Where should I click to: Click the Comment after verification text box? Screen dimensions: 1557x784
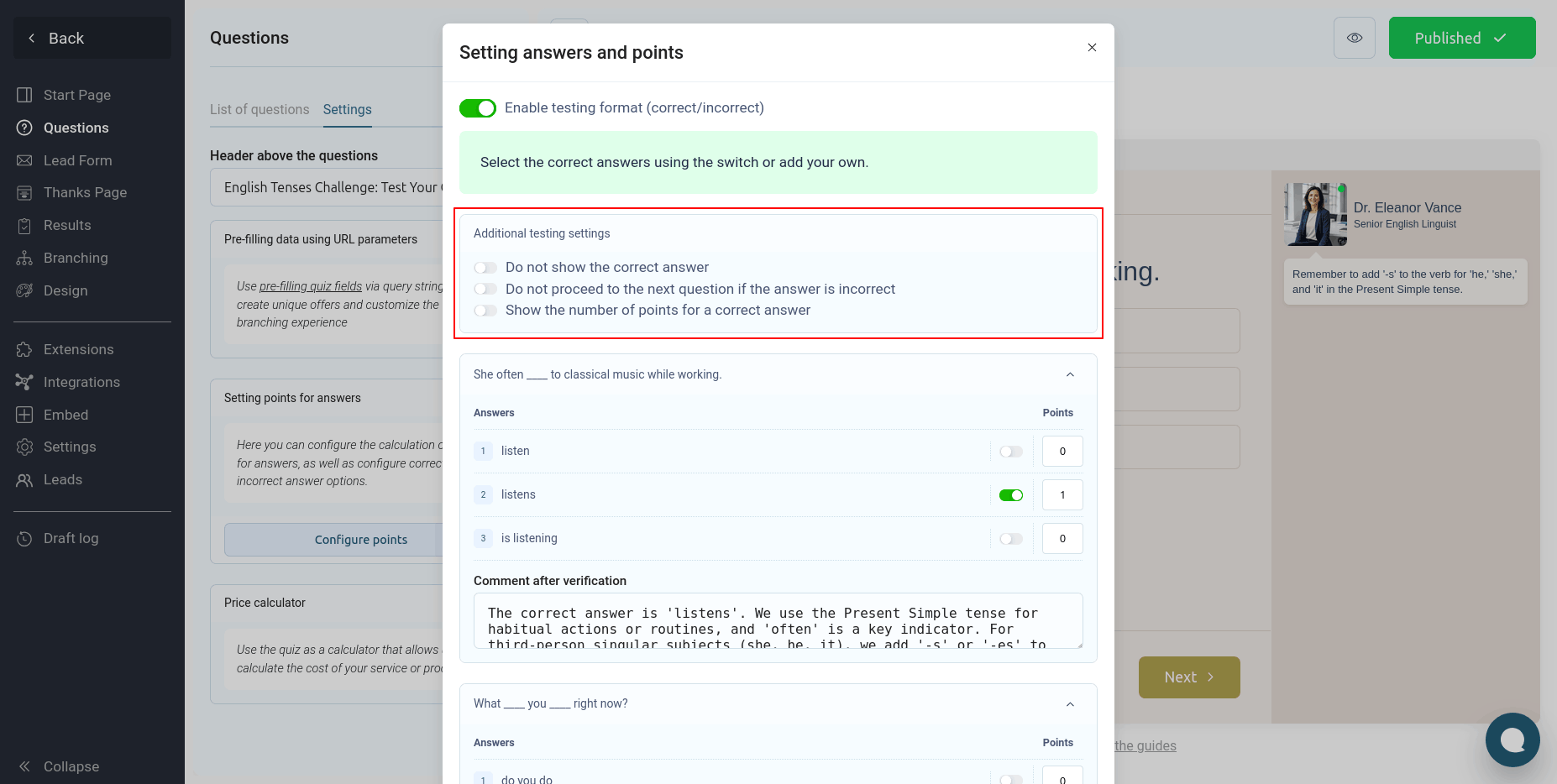point(778,621)
